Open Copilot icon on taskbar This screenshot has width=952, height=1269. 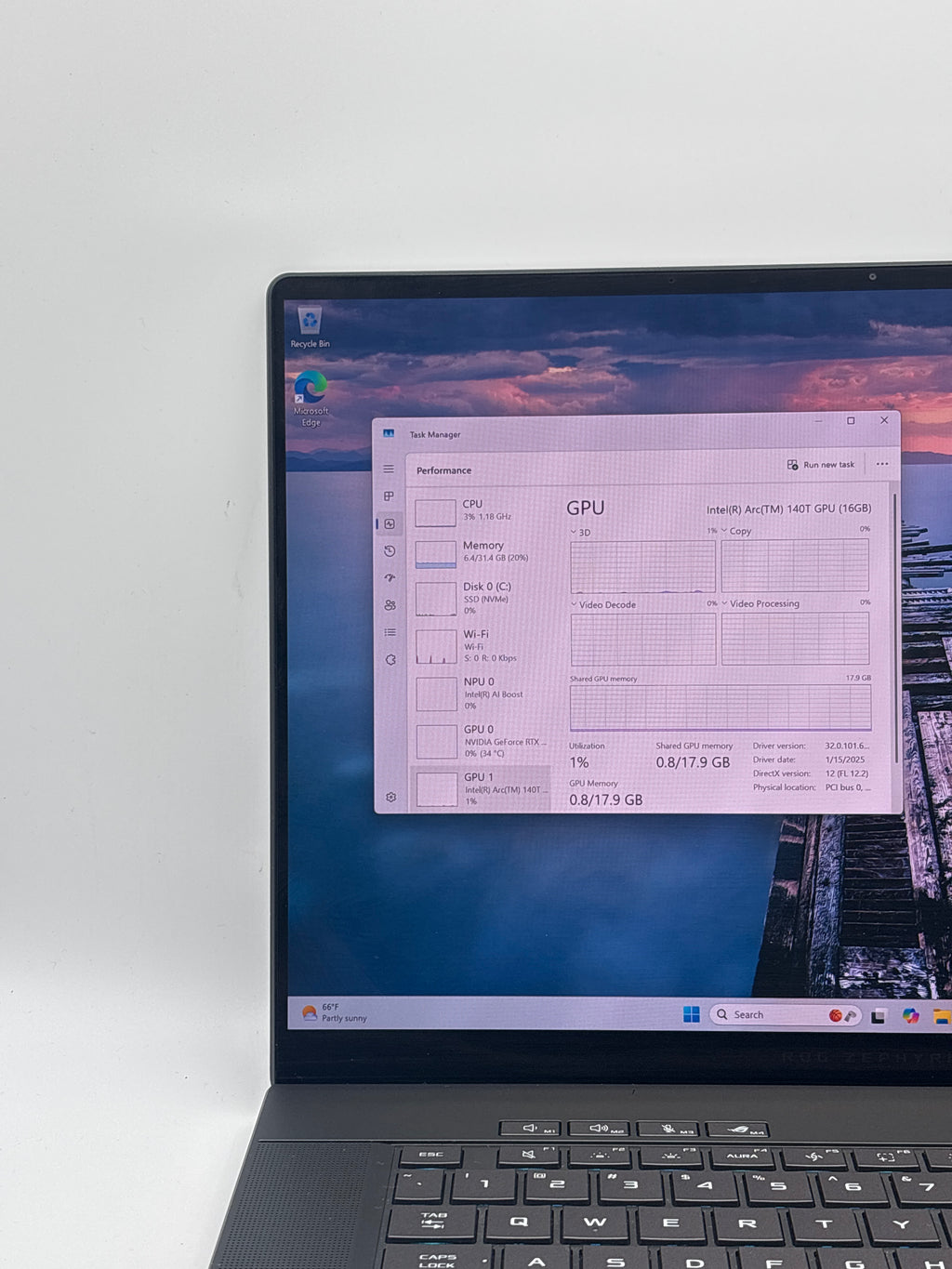coord(910,1016)
